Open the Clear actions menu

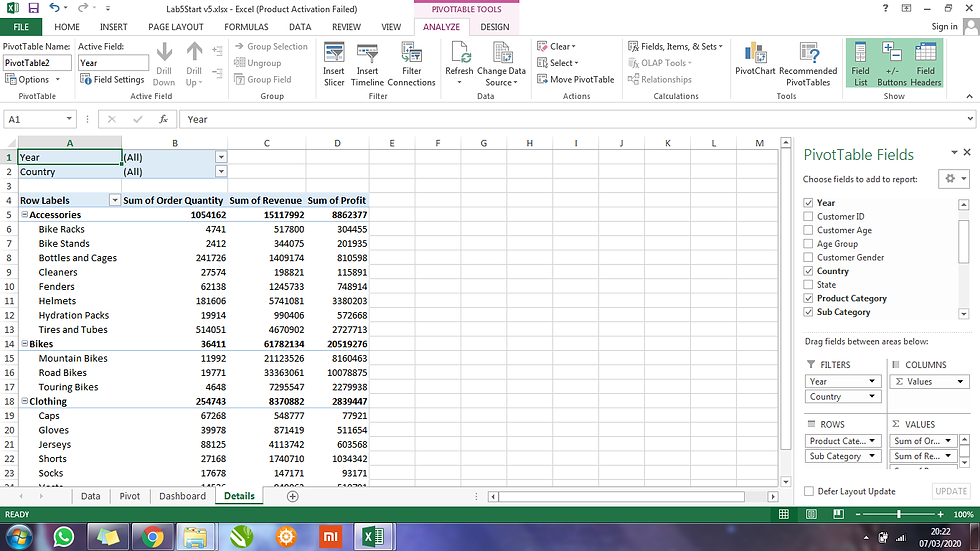point(556,46)
